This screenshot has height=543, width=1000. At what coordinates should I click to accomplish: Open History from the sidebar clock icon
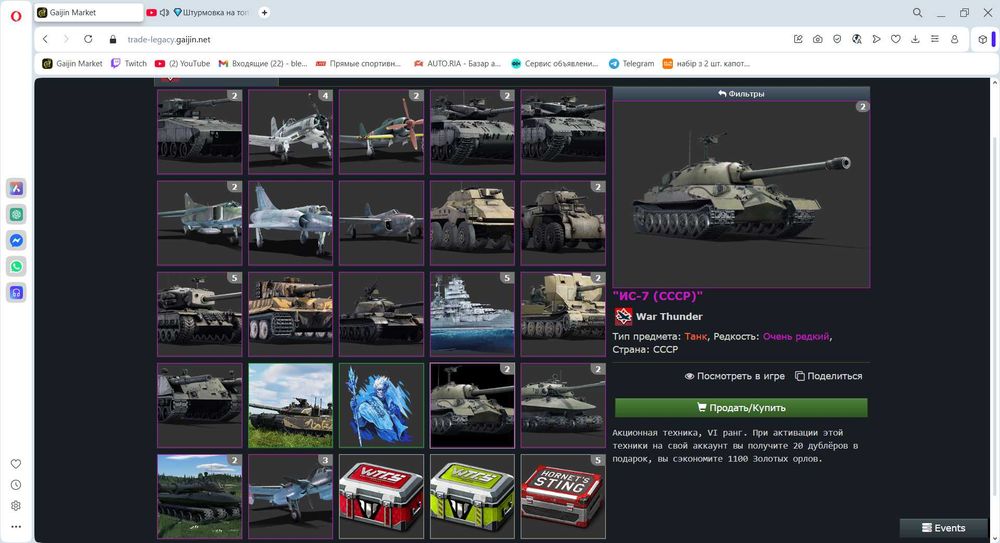click(x=16, y=485)
